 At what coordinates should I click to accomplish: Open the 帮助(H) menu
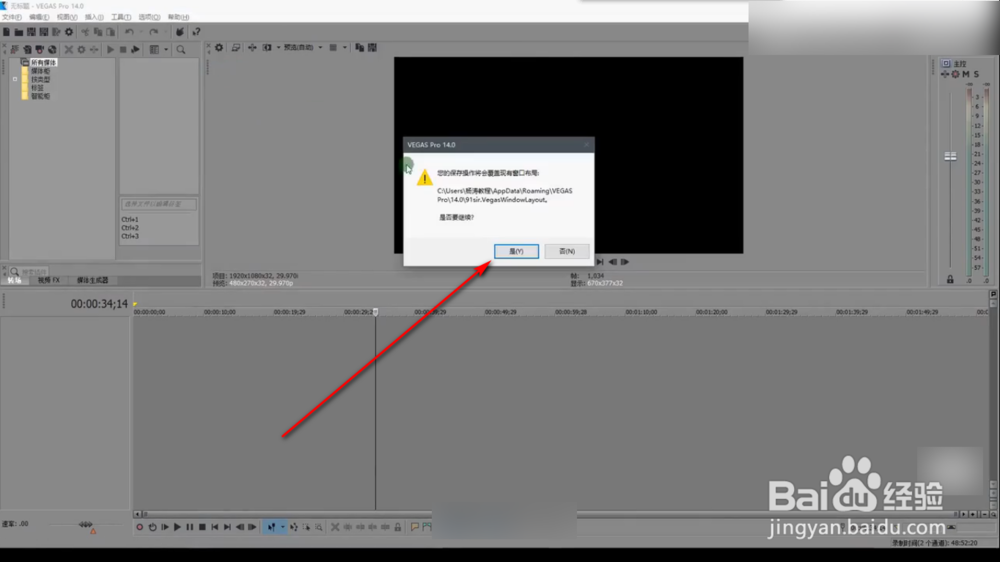tap(178, 17)
